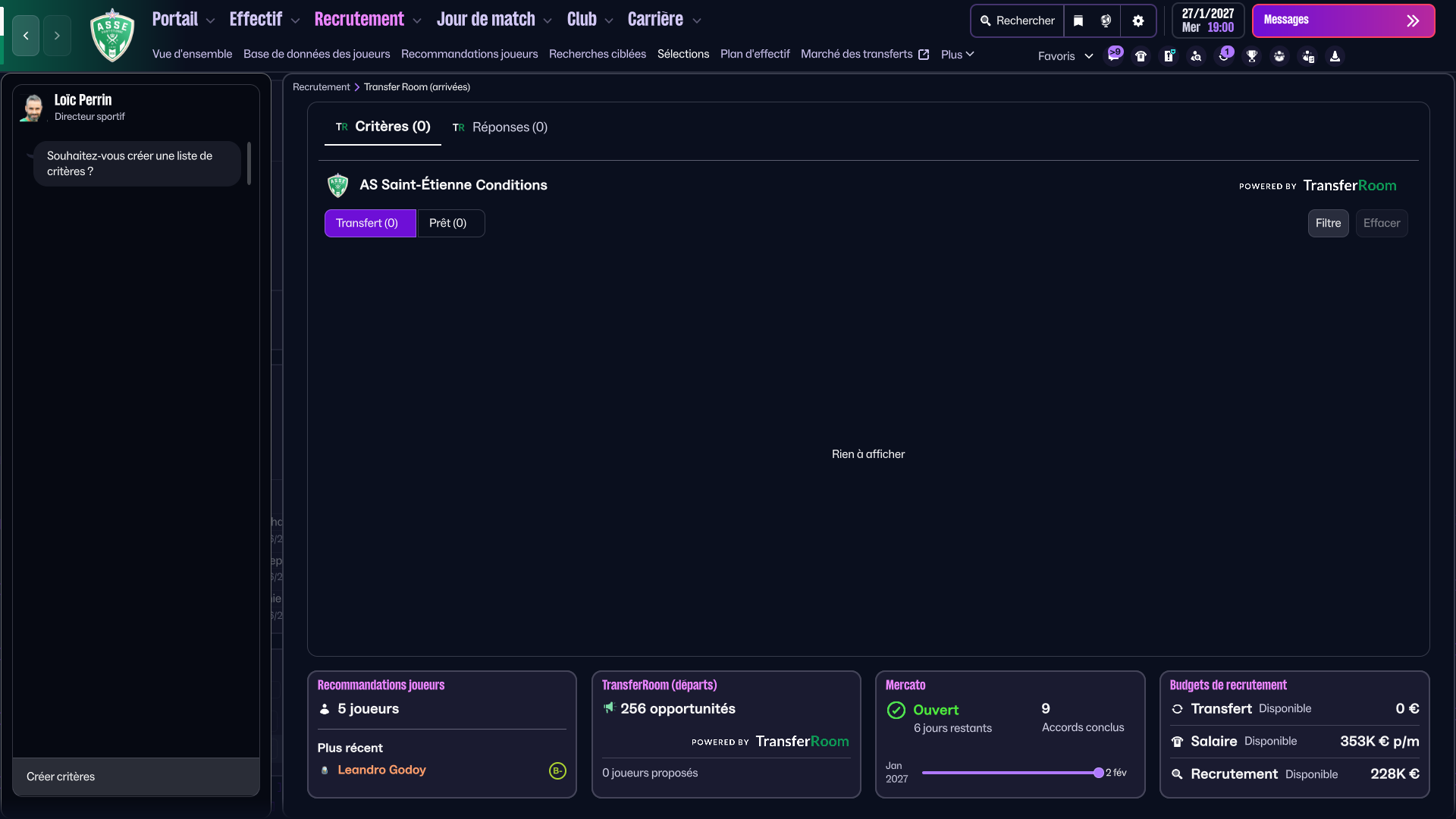The height and width of the screenshot is (819, 1456).
Task: Expand the Recrutement menu chevron
Action: (x=417, y=20)
